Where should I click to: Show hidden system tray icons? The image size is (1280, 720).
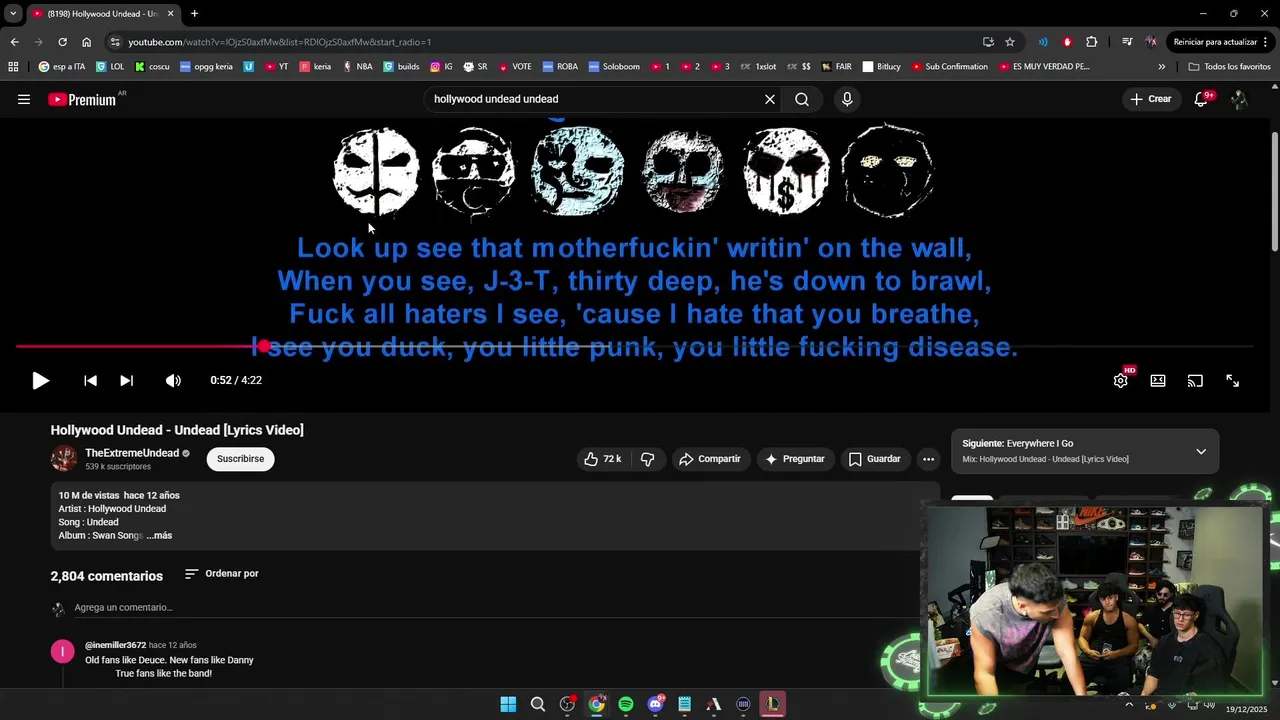[1129, 705]
